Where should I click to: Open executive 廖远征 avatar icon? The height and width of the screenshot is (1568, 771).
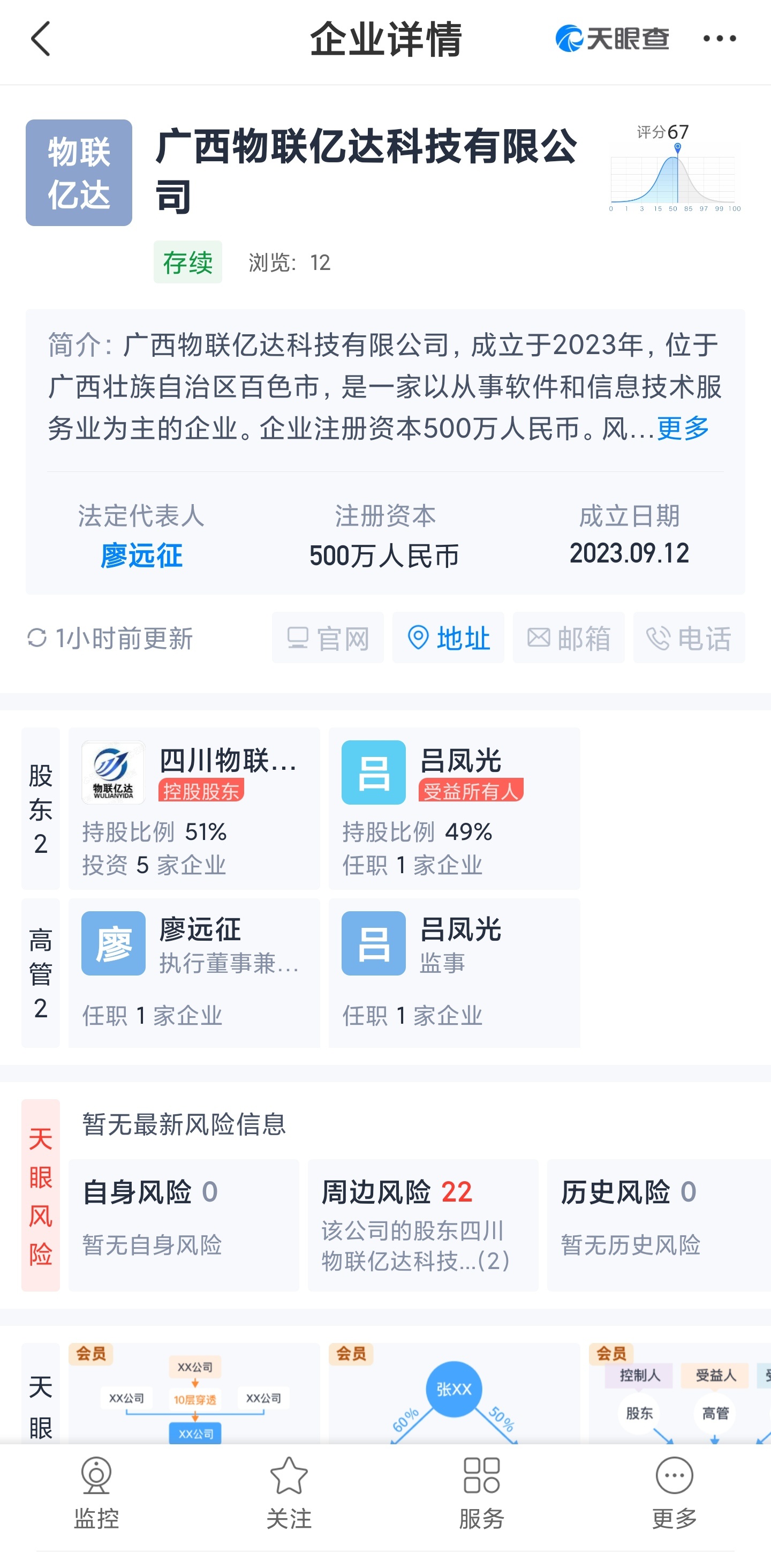pyautogui.click(x=113, y=943)
